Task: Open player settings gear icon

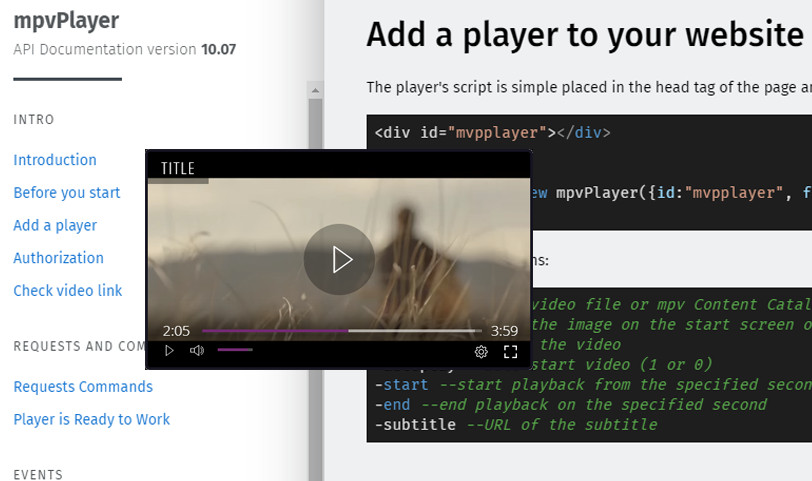Action: point(481,352)
